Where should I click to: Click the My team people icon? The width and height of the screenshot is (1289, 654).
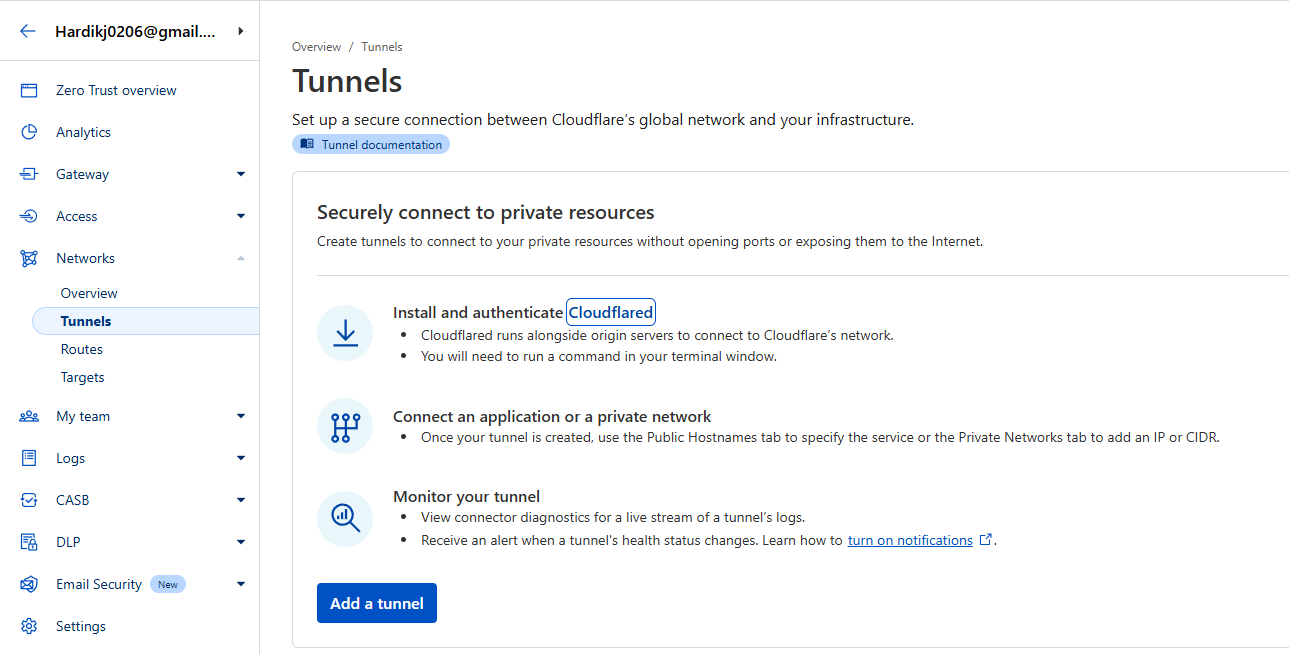coord(29,416)
